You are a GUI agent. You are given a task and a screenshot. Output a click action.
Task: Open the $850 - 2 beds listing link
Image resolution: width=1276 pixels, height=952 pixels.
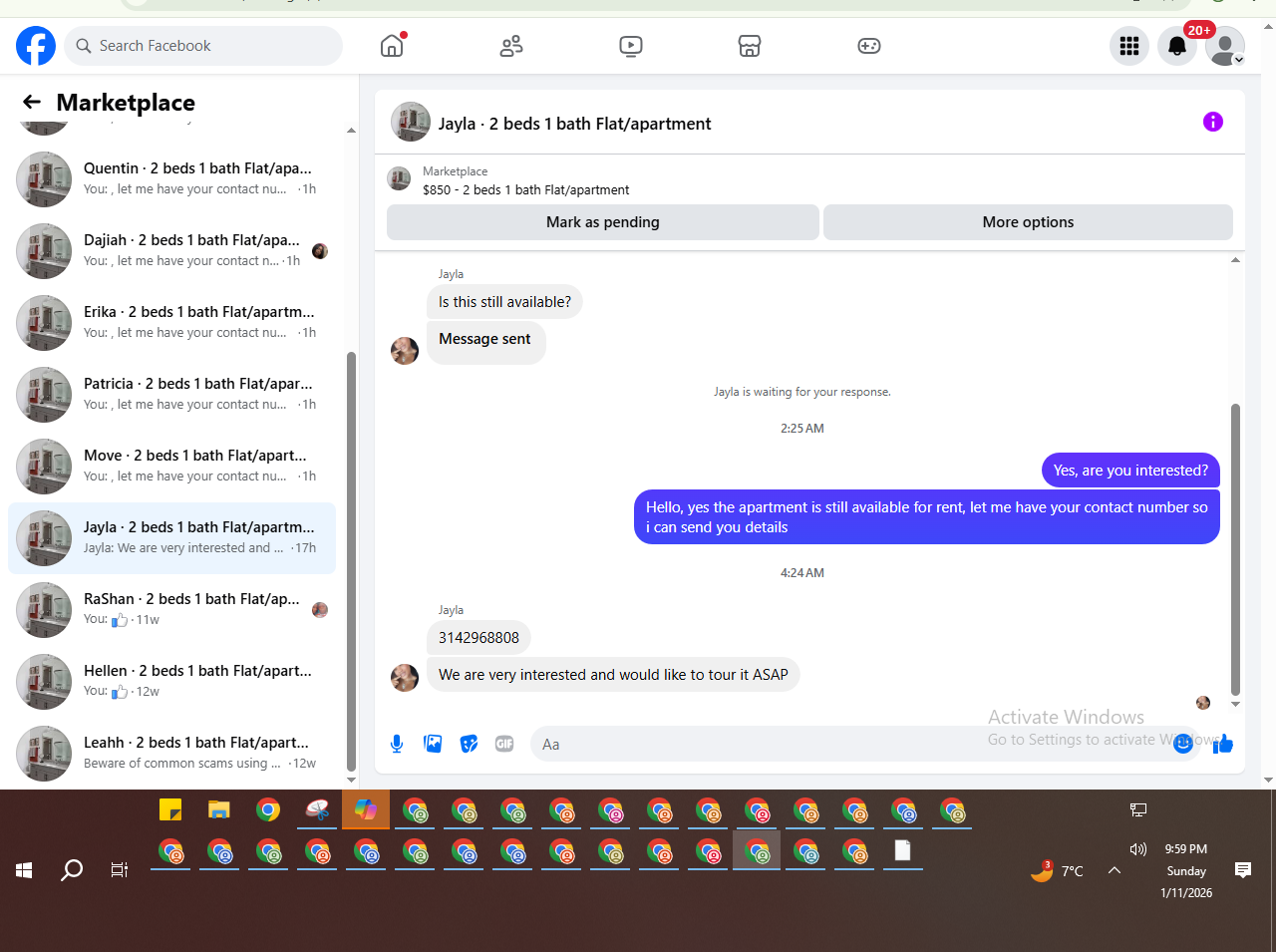(x=525, y=189)
